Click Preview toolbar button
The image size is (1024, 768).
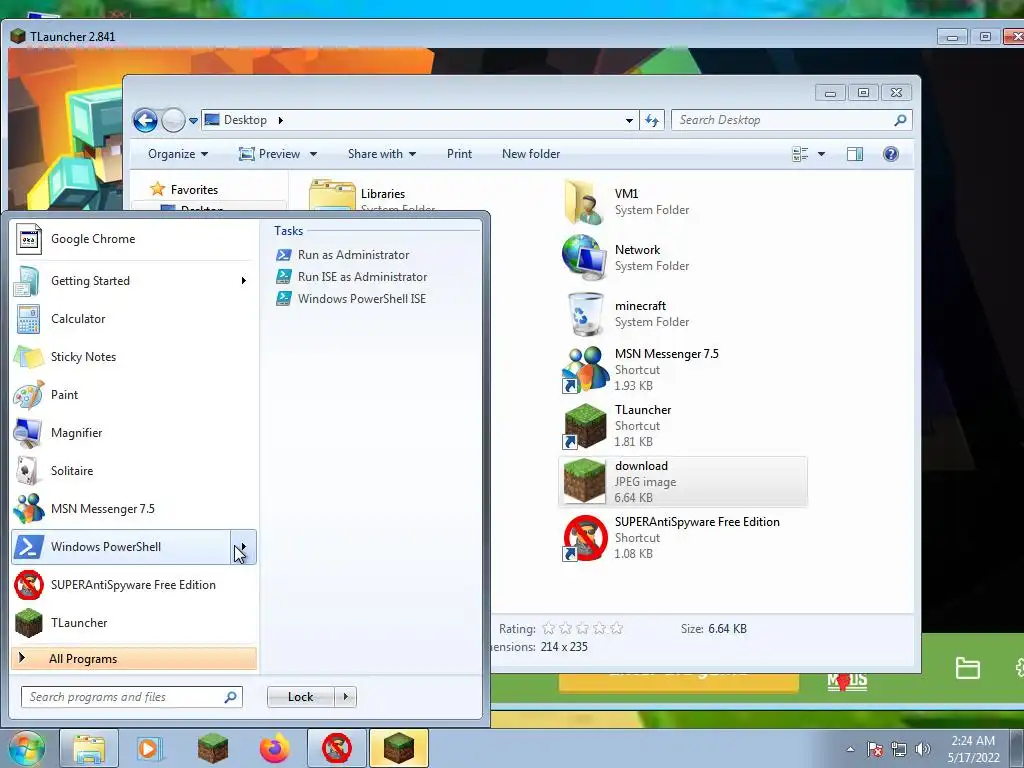(270, 154)
